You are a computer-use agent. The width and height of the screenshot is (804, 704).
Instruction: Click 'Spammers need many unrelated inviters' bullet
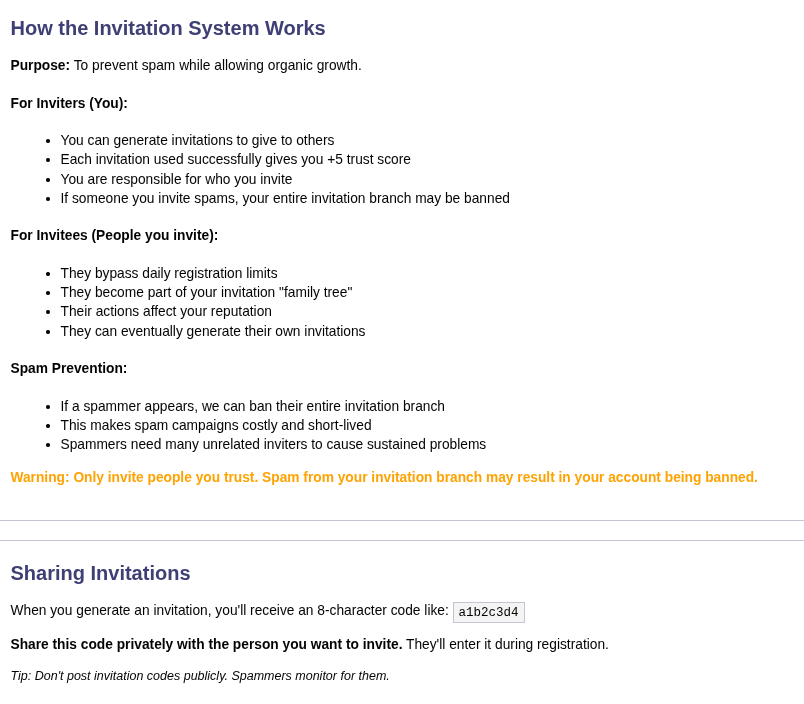point(273,444)
